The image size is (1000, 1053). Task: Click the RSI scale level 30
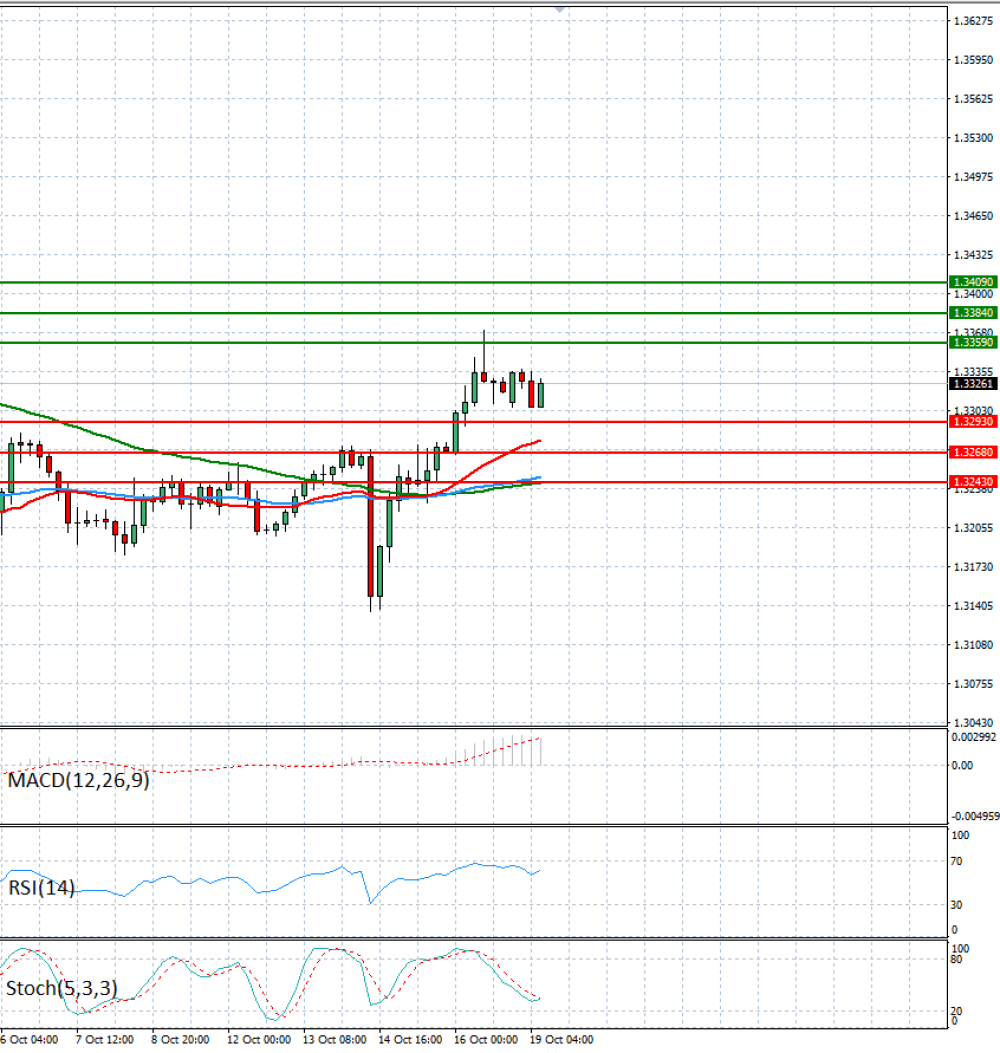(x=956, y=905)
